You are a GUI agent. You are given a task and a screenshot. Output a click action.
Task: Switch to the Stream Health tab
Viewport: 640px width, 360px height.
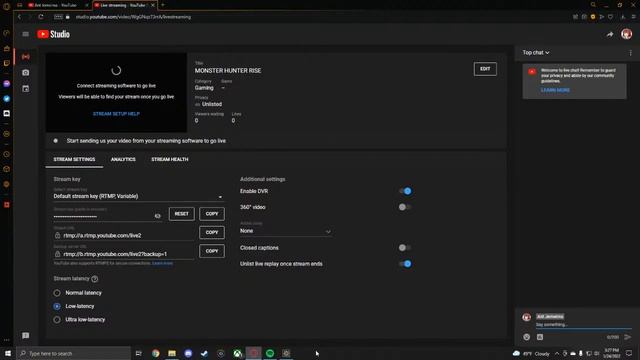point(170,160)
